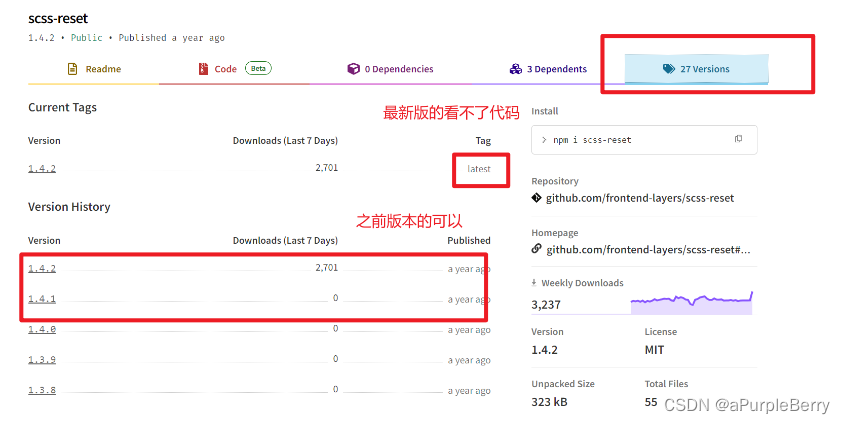Click the 'latest' tag text

tap(479, 169)
